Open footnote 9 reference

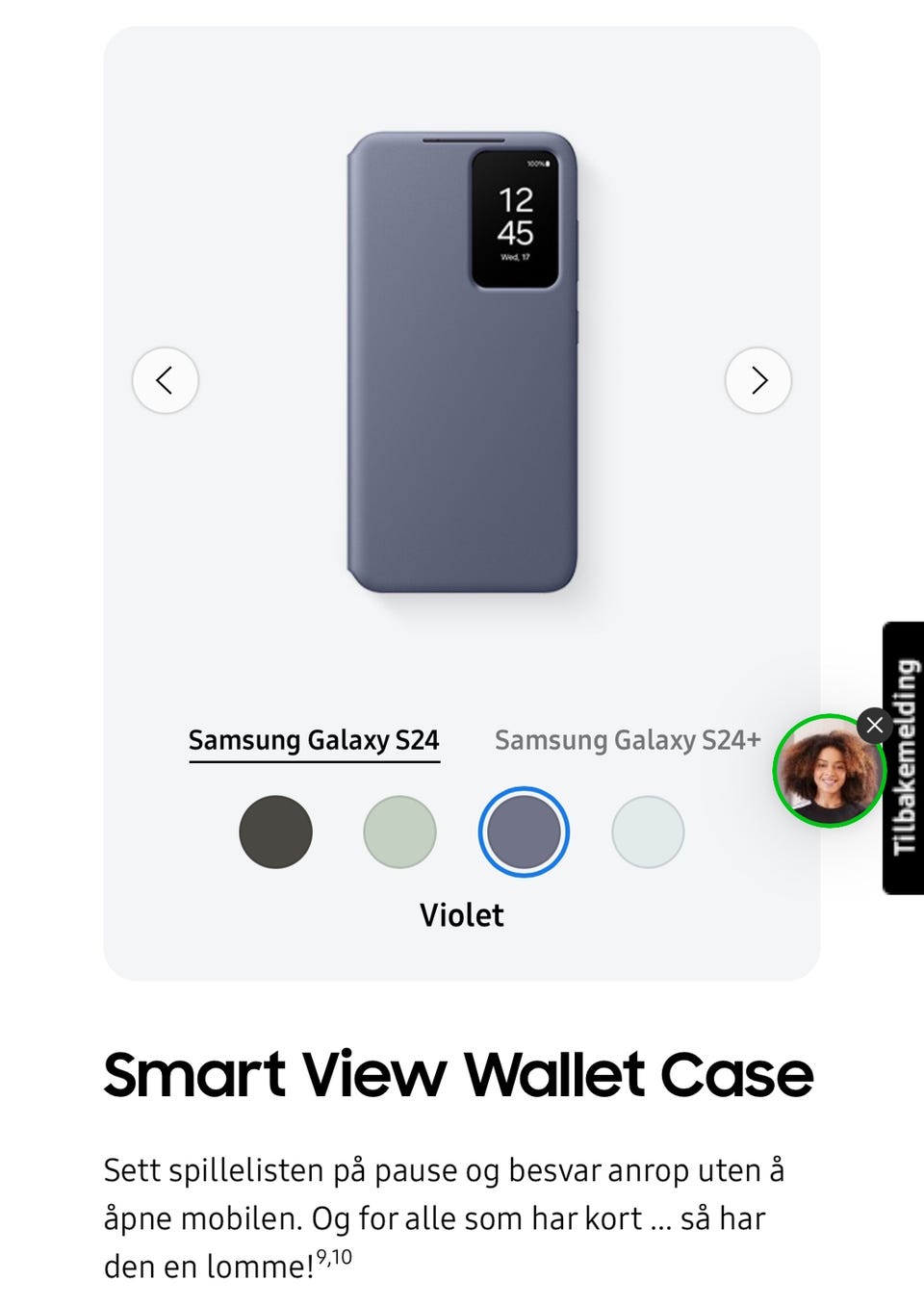[322, 1256]
